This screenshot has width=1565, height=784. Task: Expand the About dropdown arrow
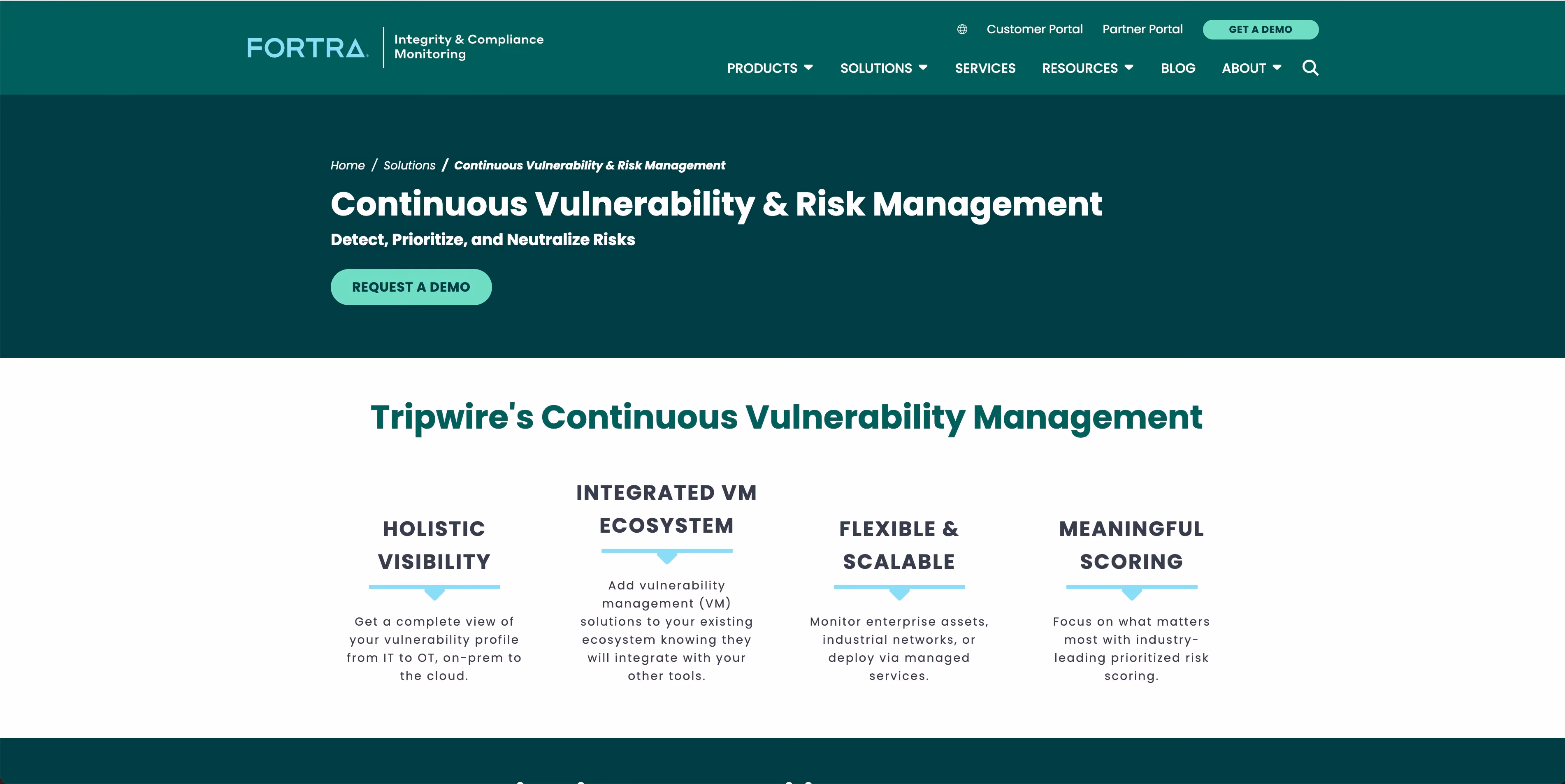tap(1277, 67)
